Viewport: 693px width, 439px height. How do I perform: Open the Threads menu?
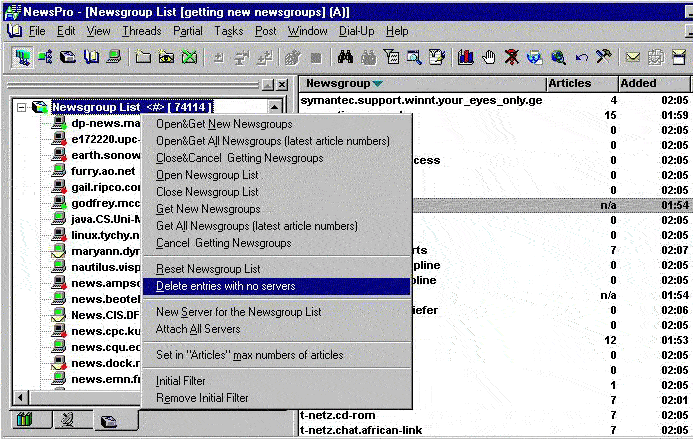click(142, 31)
